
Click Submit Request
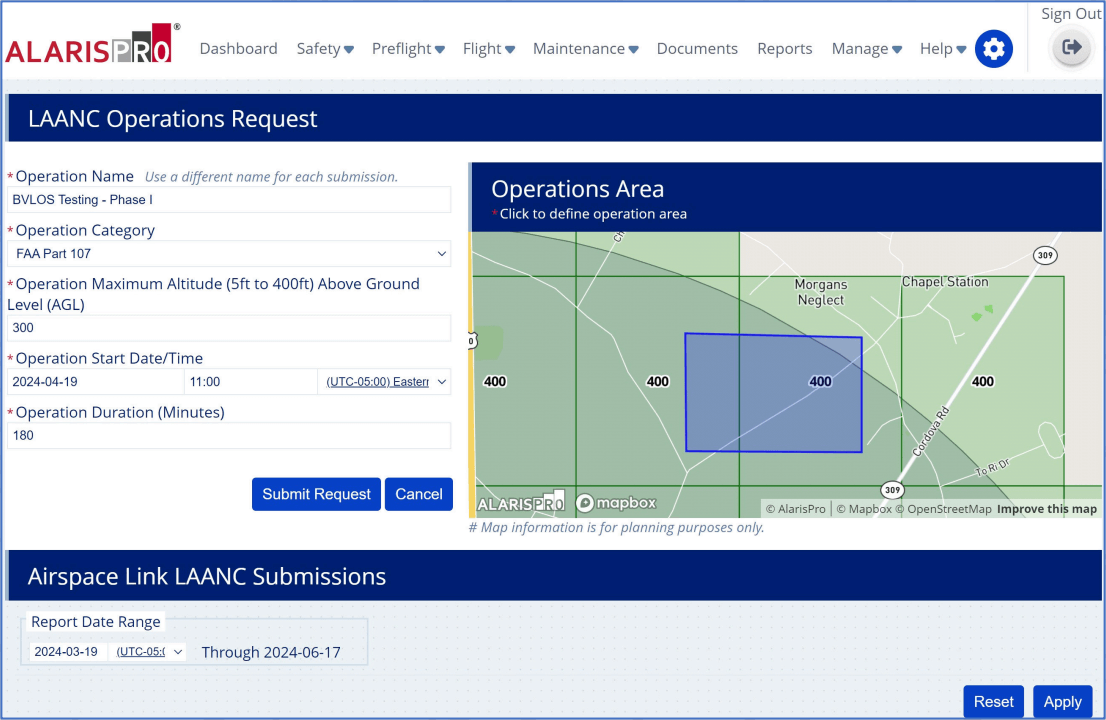click(316, 494)
